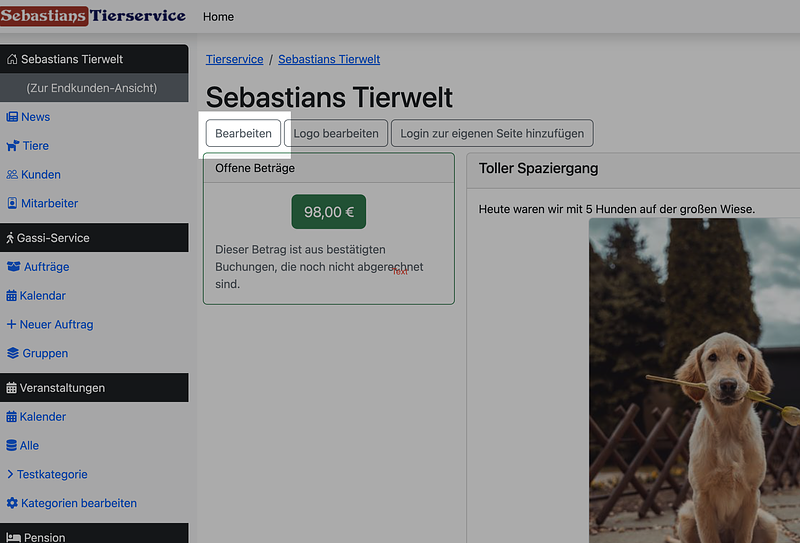Follow the Tierservice breadcrumb link

point(234,59)
